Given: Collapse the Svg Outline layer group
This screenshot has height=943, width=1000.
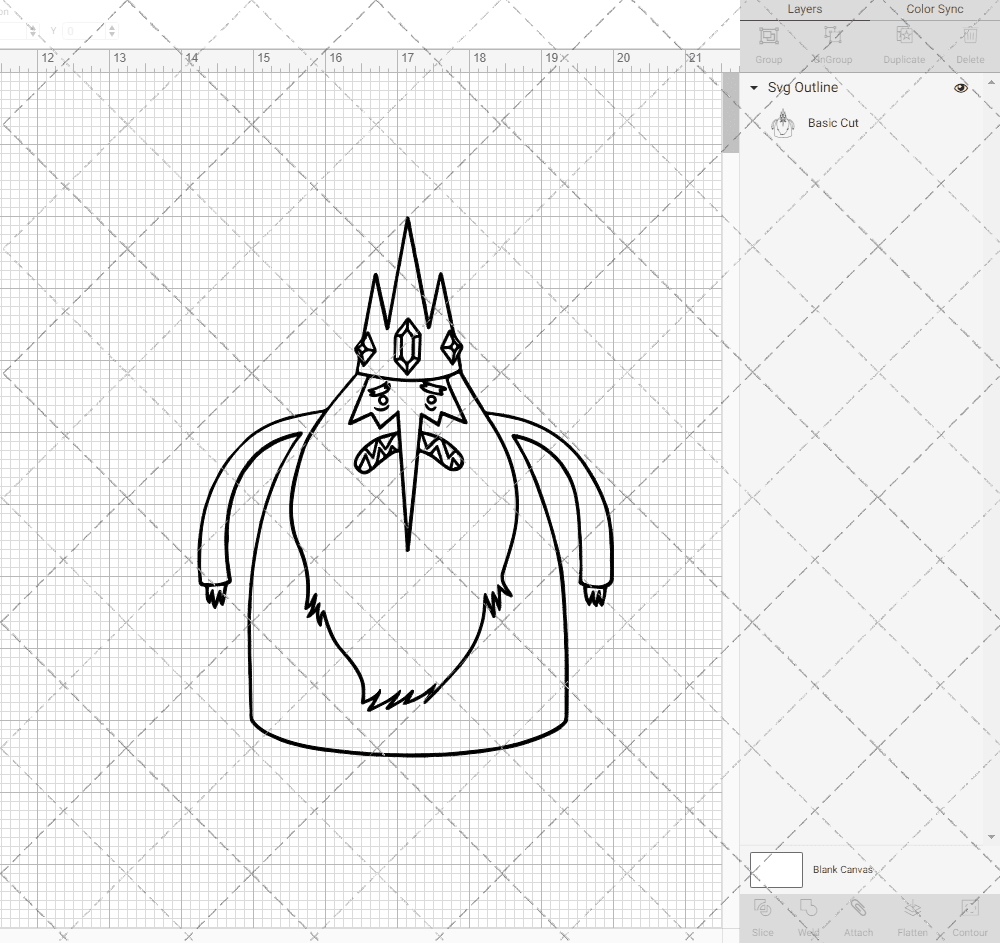Looking at the screenshot, I should [754, 88].
